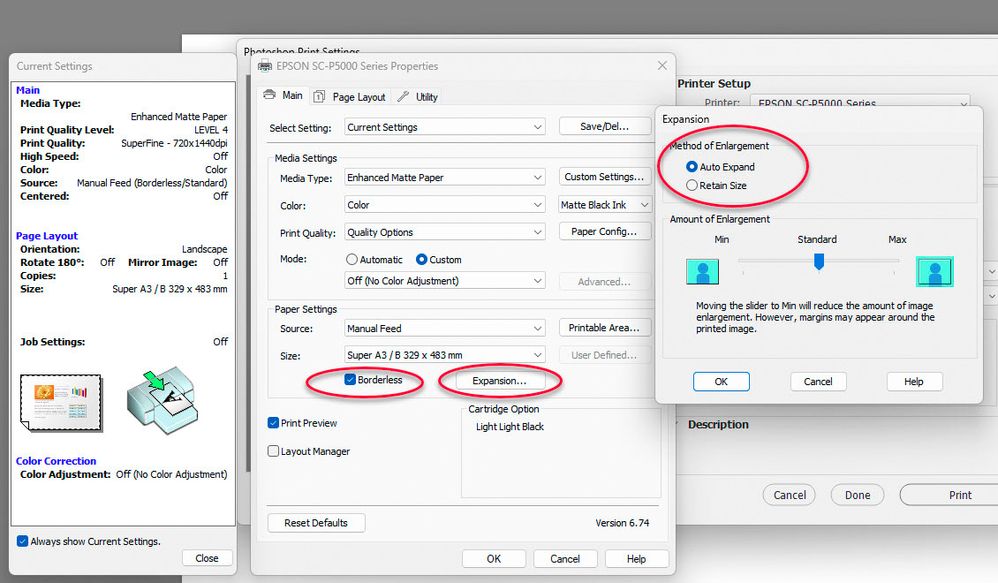Enable the Layout Manager checkbox

click(x=274, y=451)
